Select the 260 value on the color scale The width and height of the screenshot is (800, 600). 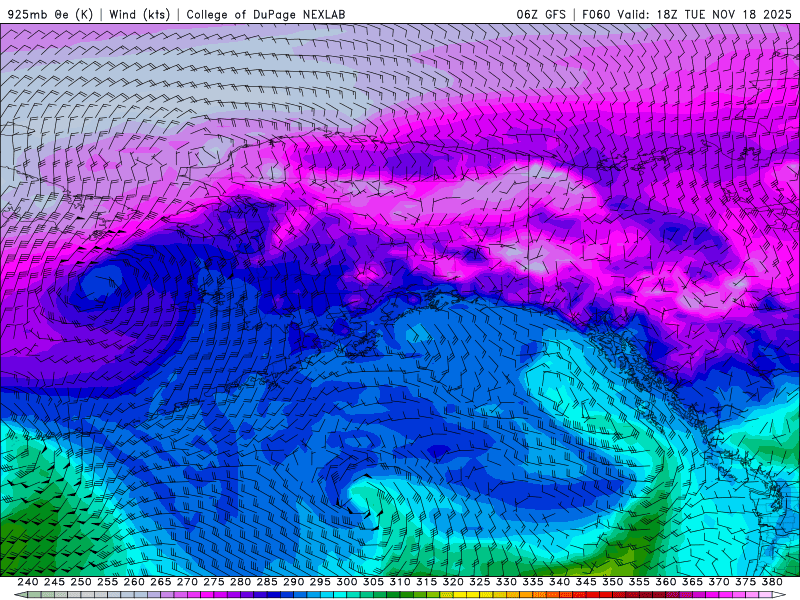pos(134,582)
